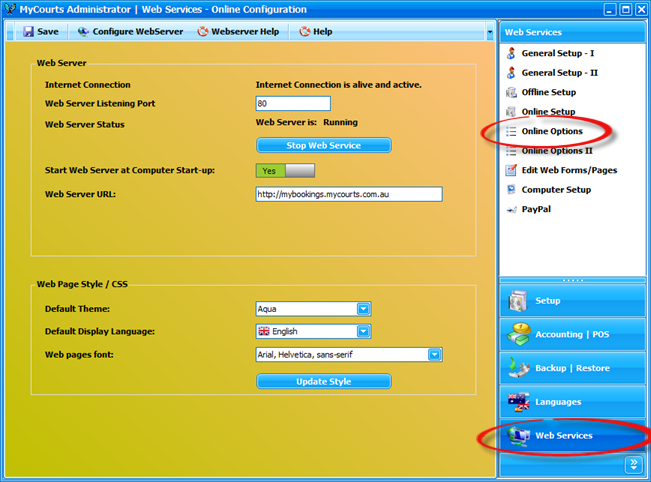Open Edit Web Forms/Pages
This screenshot has height=482, width=651.
tap(568, 170)
